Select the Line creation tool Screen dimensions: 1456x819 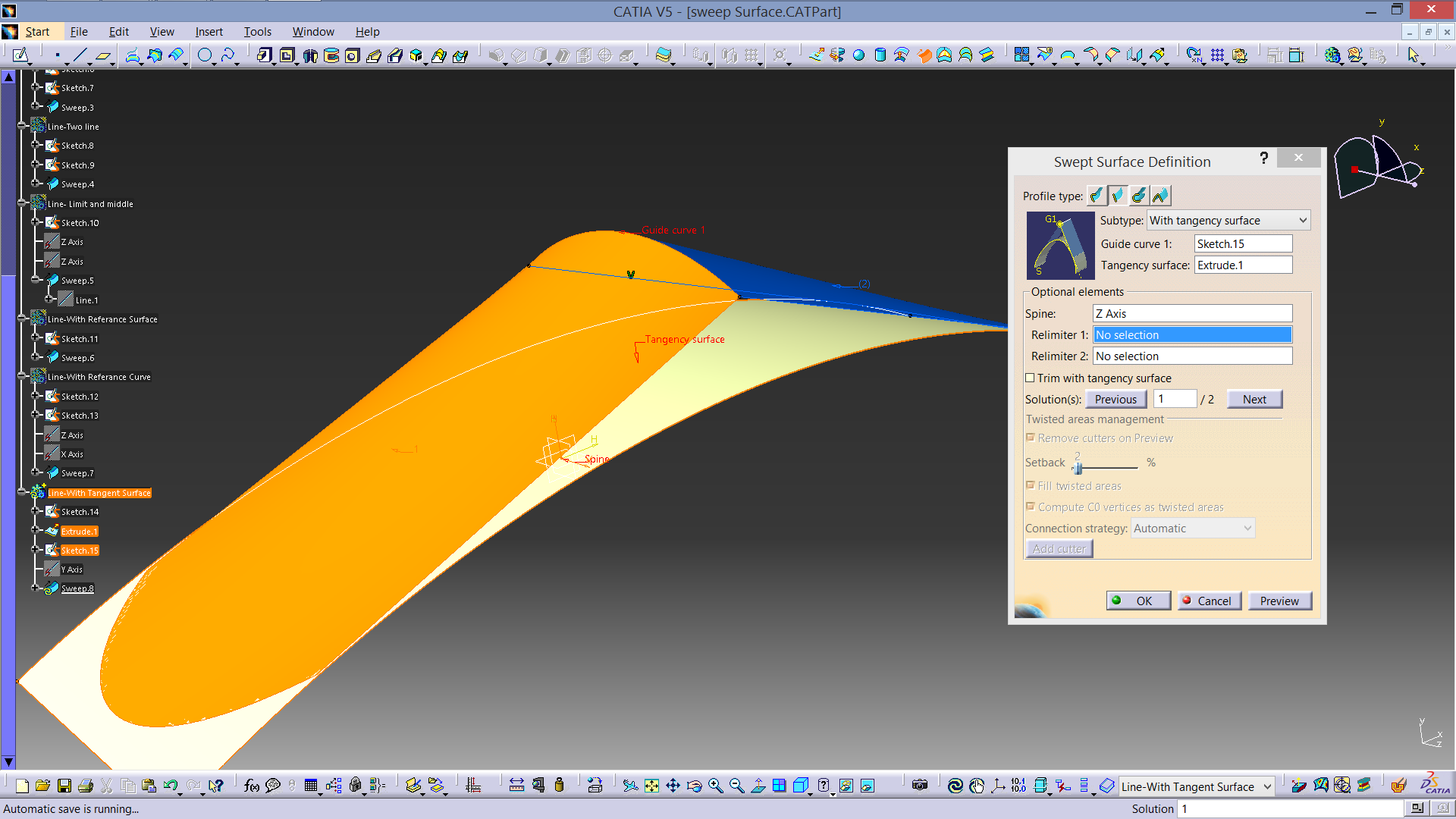pyautogui.click(x=81, y=55)
